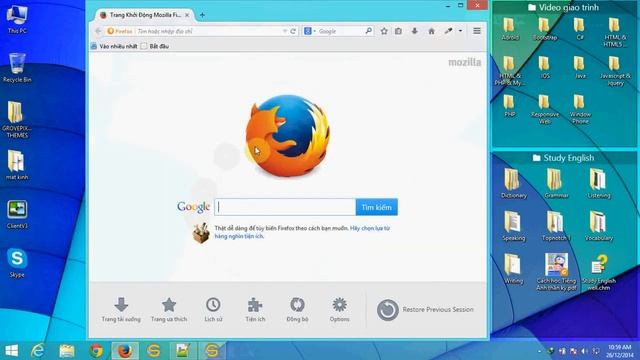
Task: Open the Window Phone folder
Action: [x=580, y=109]
